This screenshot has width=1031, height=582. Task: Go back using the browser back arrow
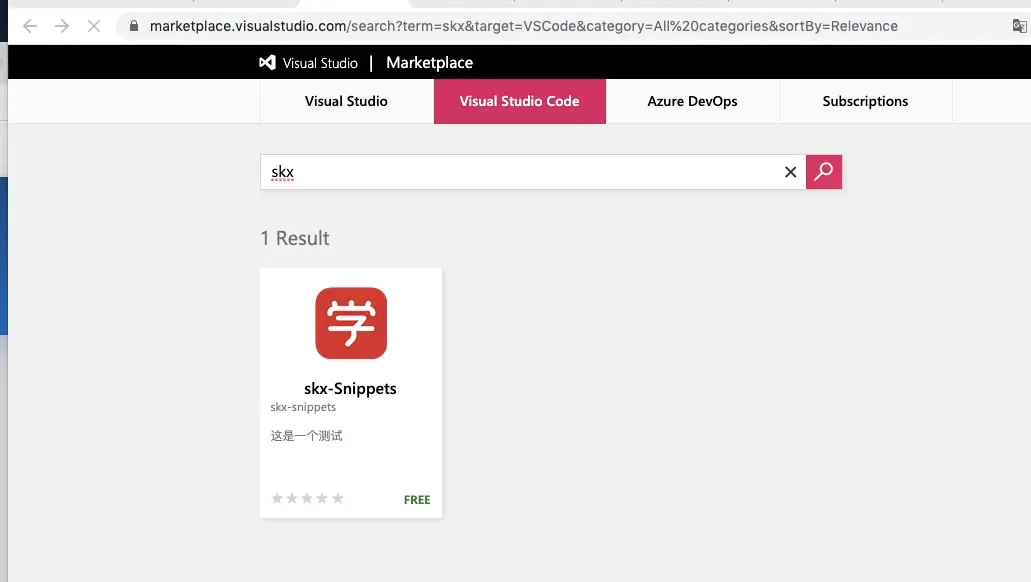tap(30, 26)
